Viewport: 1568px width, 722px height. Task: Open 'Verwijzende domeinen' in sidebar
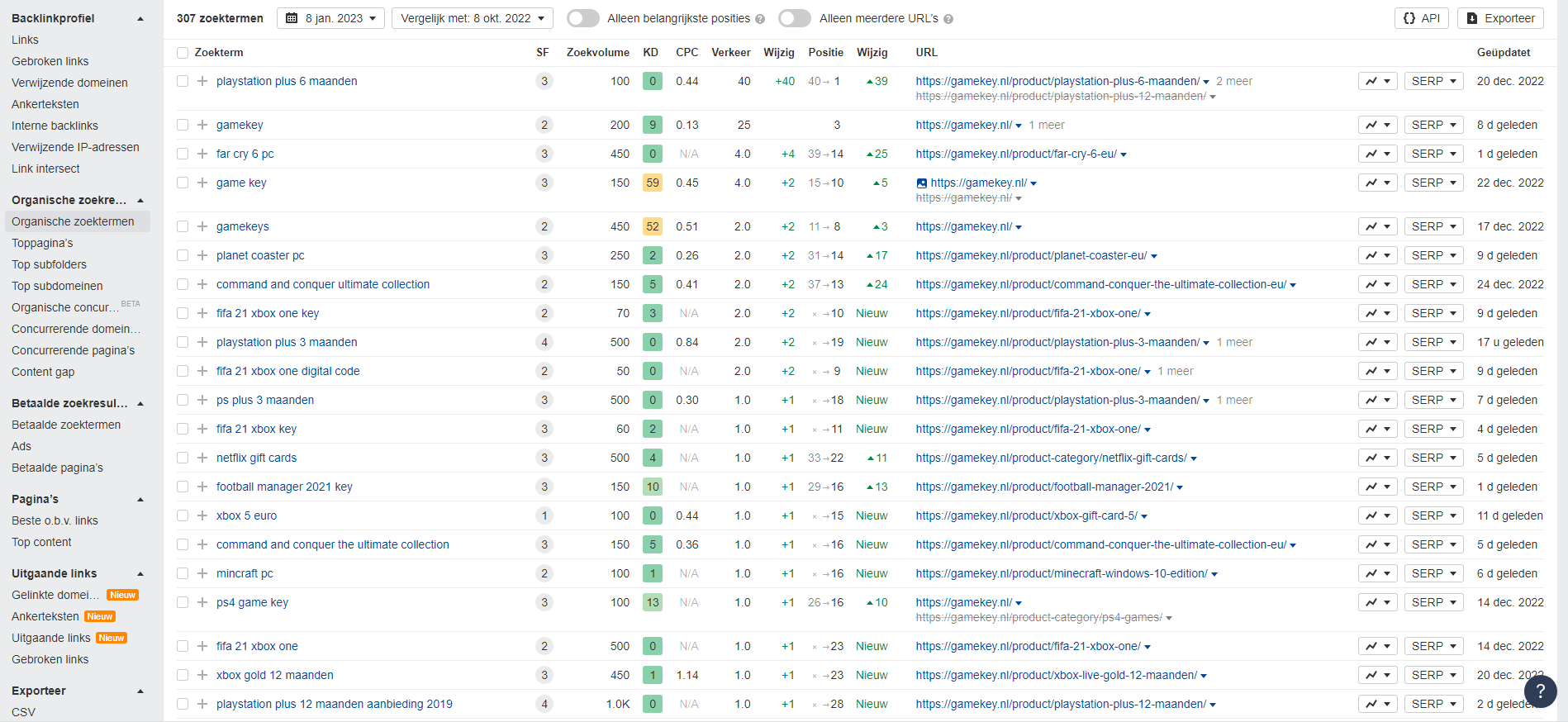point(69,83)
